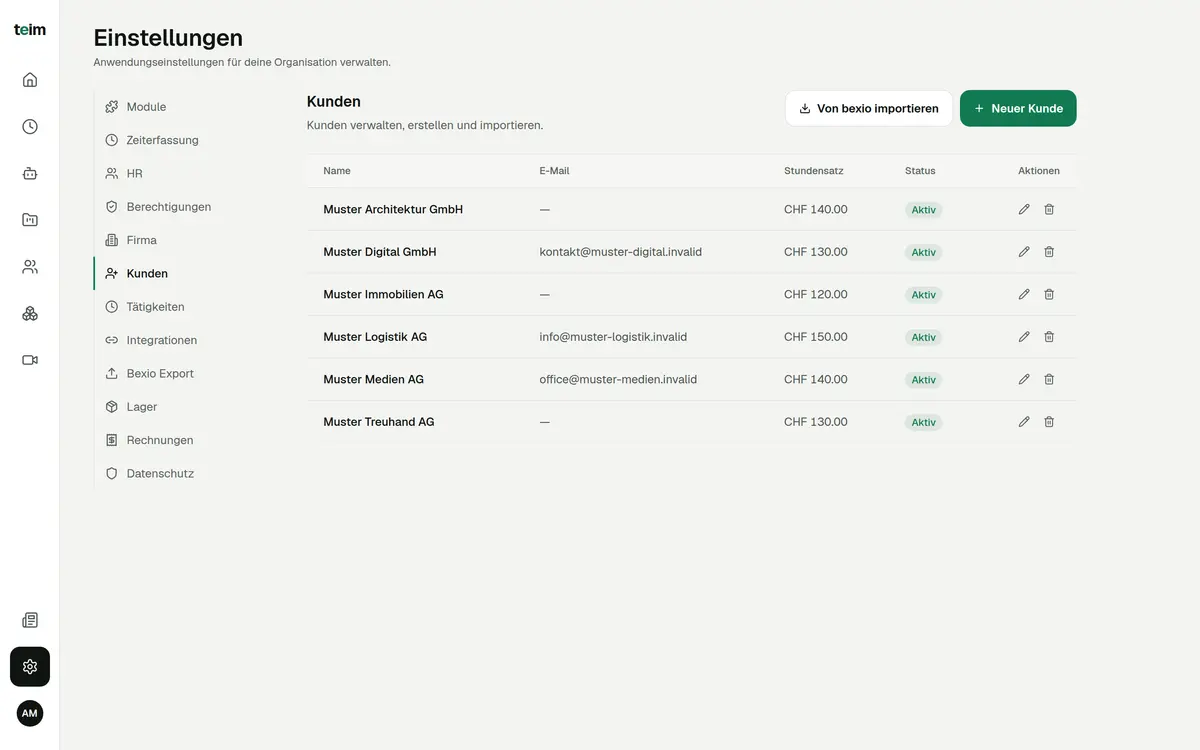Select the Muster Digital GmbH name
The image size is (1200, 750).
coord(380,252)
